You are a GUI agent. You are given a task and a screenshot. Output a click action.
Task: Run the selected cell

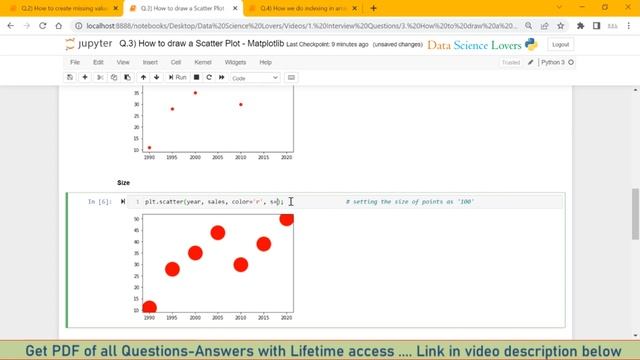178,77
